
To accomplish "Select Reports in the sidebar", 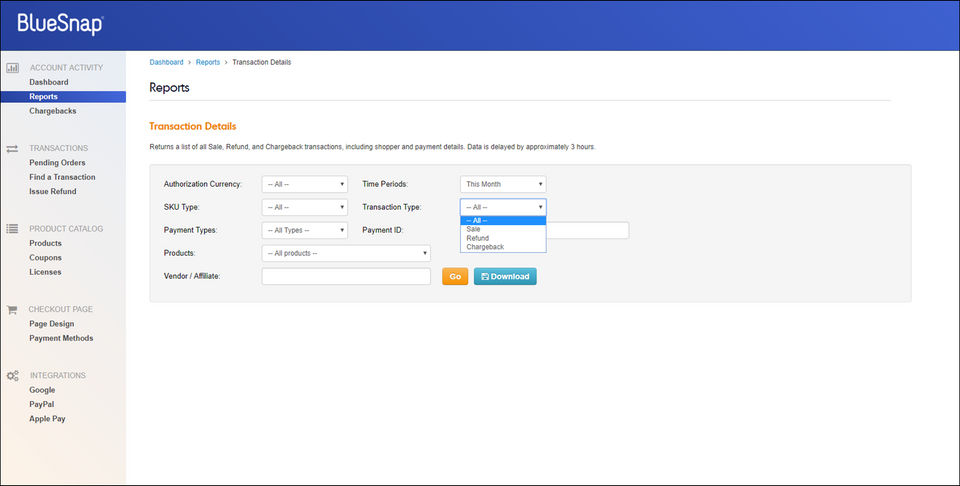I will click(63, 97).
